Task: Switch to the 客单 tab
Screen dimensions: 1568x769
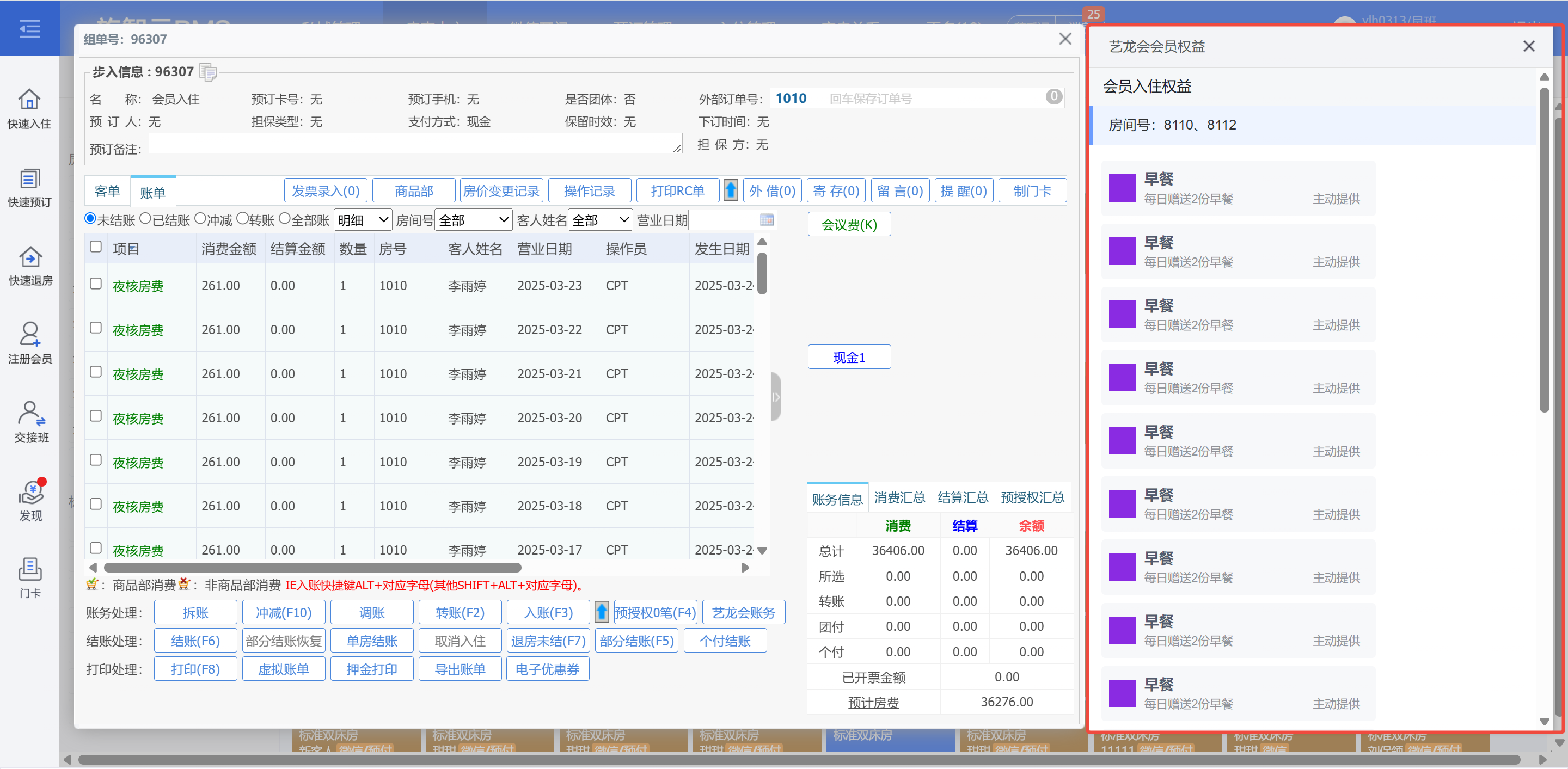Action: pos(107,191)
